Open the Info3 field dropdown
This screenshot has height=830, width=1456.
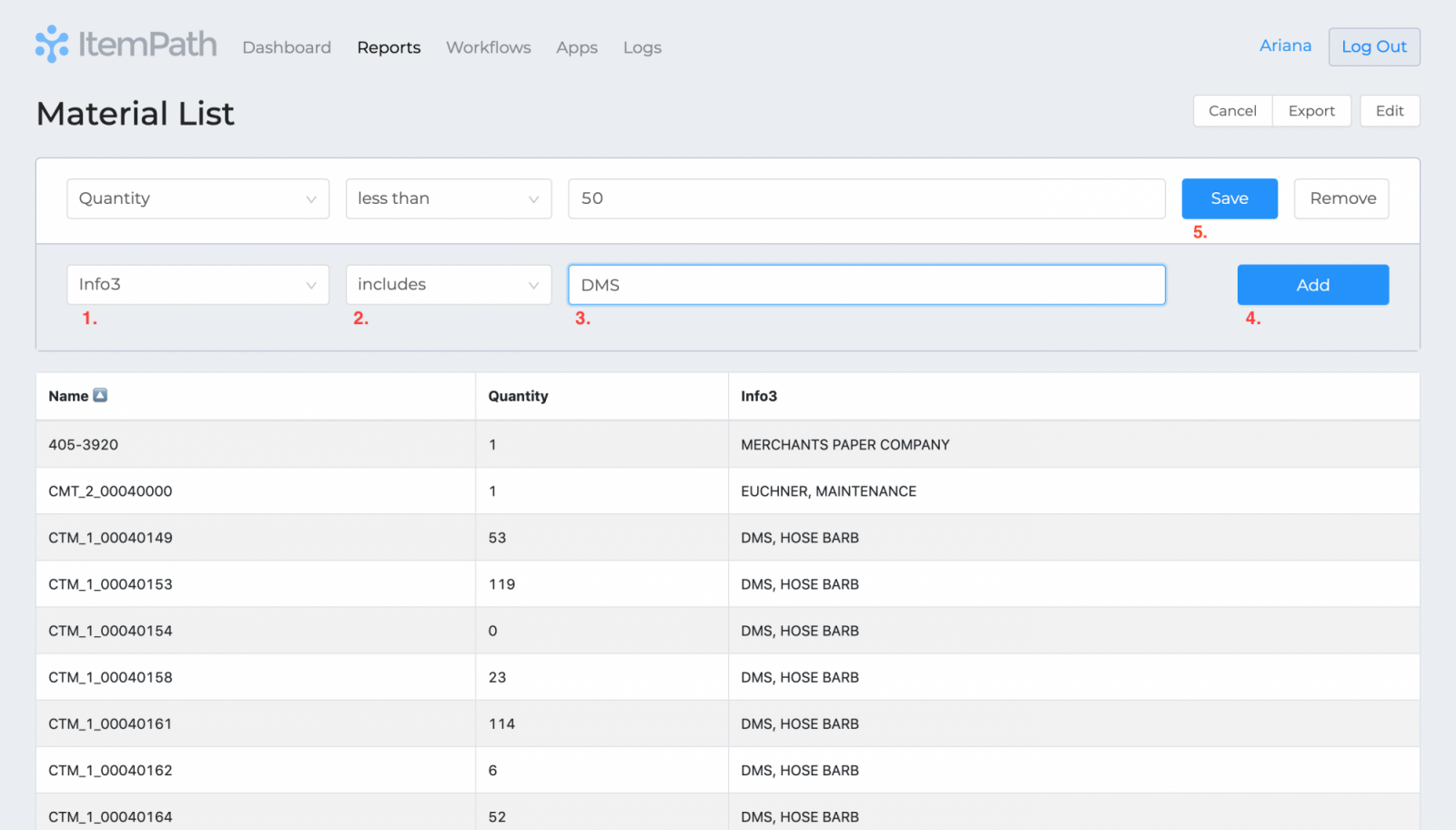coord(197,285)
